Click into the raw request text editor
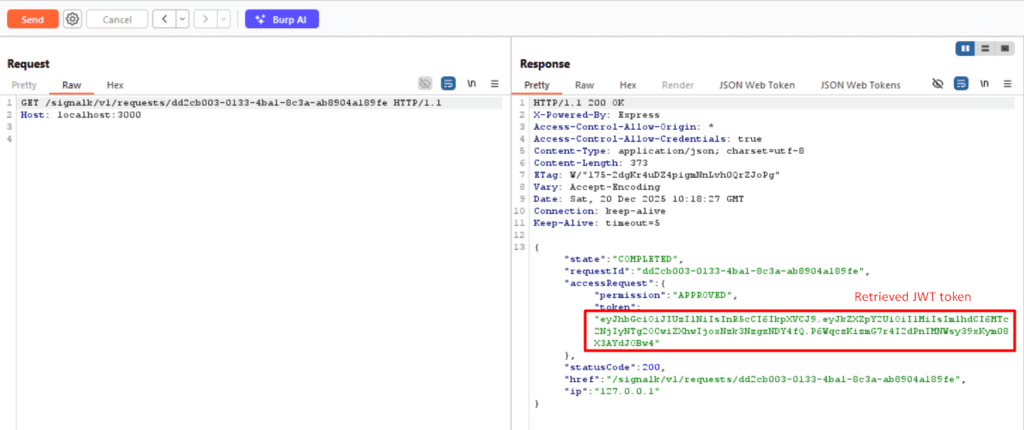This screenshot has height=430, width=1024. coord(261,261)
